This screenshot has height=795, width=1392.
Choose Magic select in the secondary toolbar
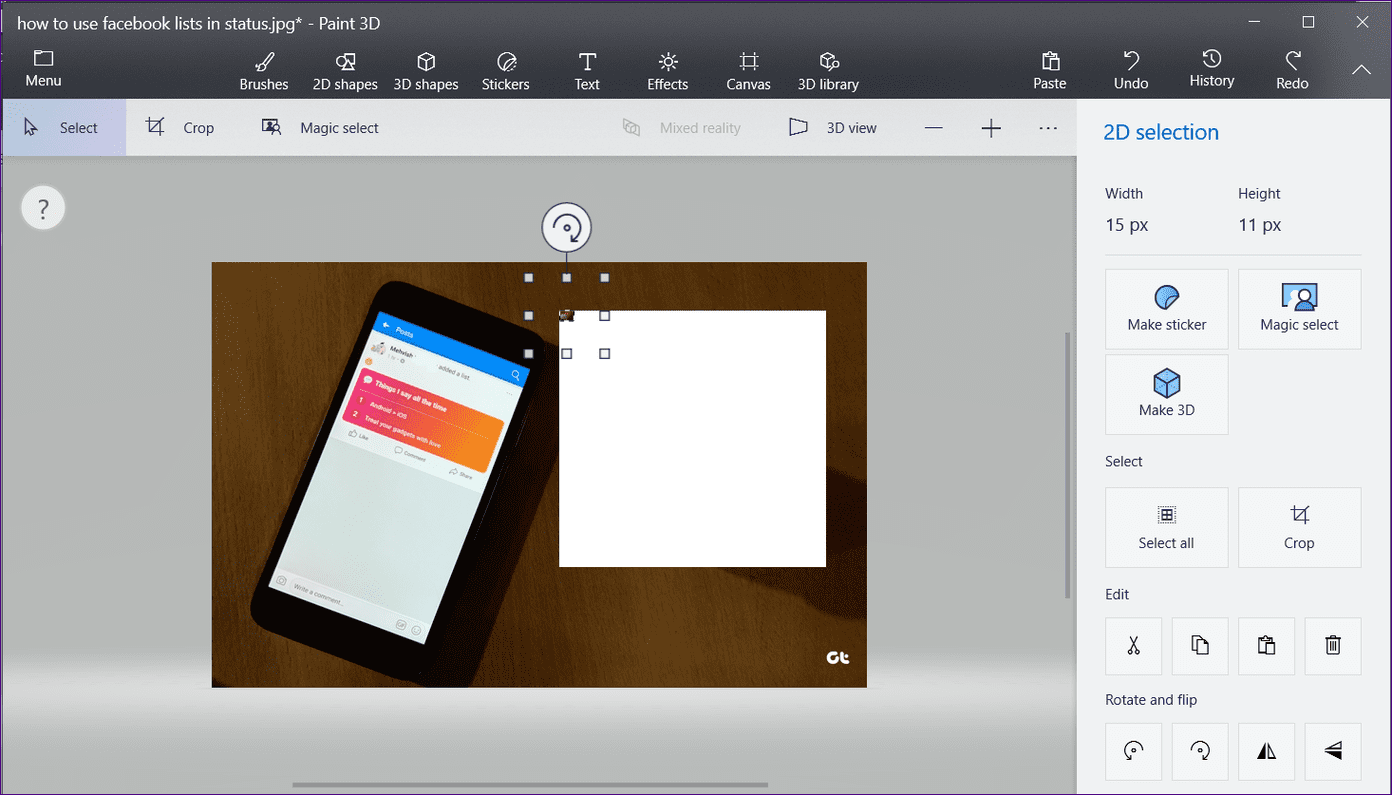321,128
